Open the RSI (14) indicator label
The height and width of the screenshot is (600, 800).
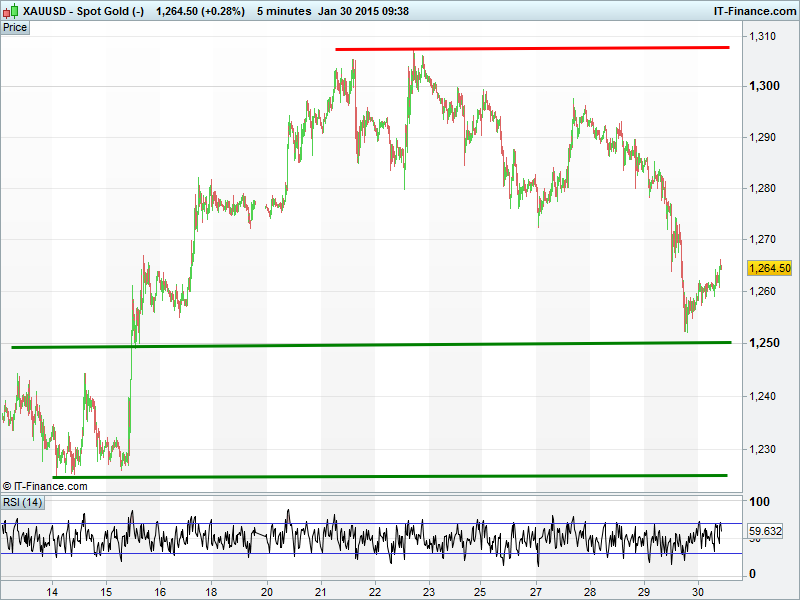22,502
